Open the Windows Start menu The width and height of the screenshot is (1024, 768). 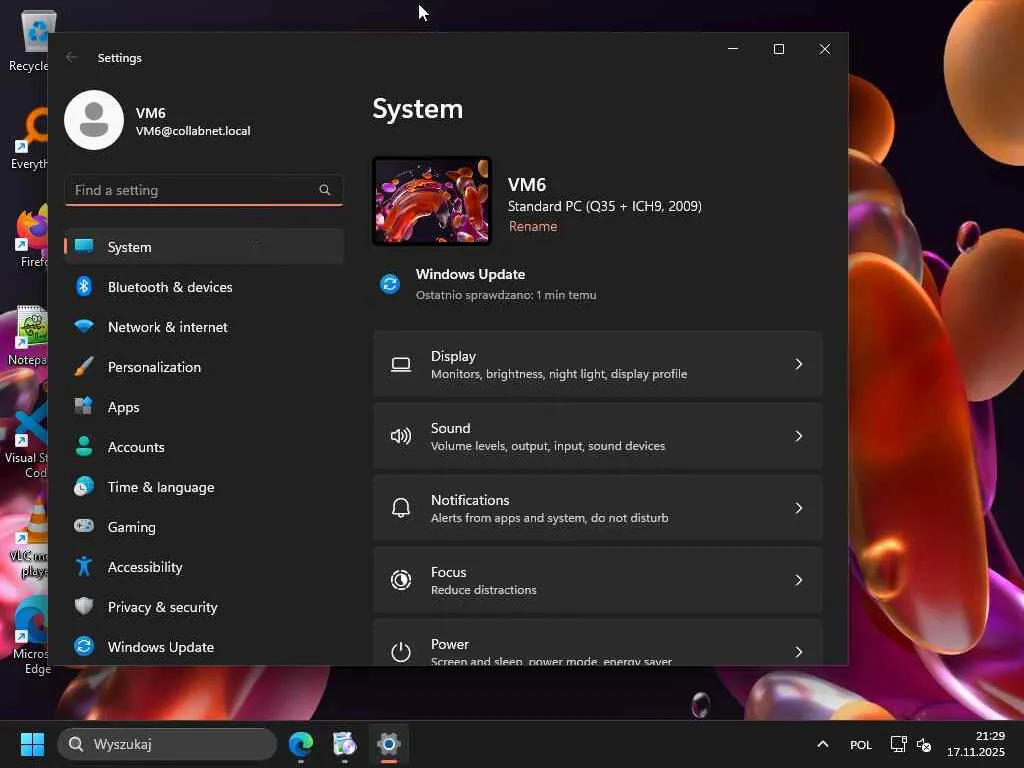(x=32, y=744)
